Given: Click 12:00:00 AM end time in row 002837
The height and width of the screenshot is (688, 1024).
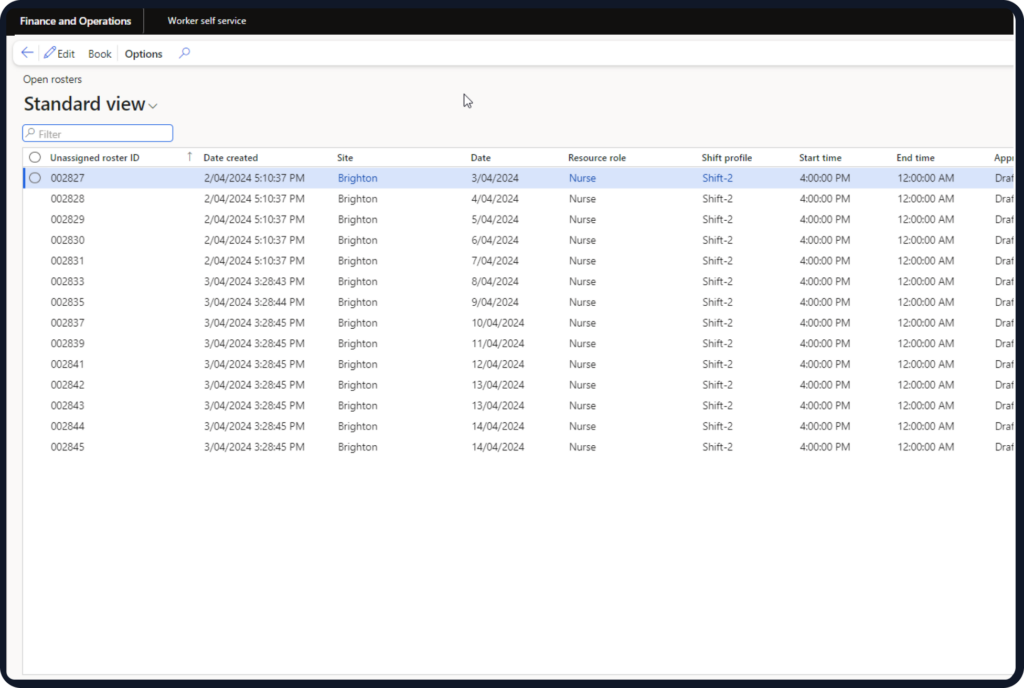Looking at the screenshot, I should tap(925, 322).
